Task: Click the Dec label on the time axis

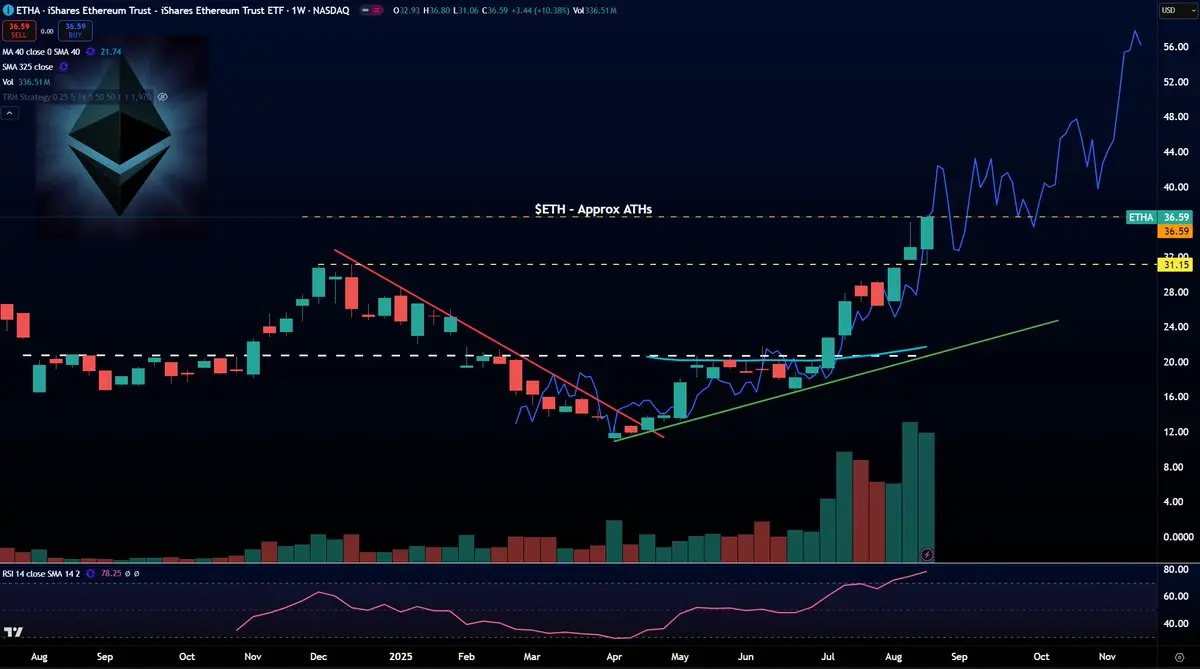Action: [319, 656]
